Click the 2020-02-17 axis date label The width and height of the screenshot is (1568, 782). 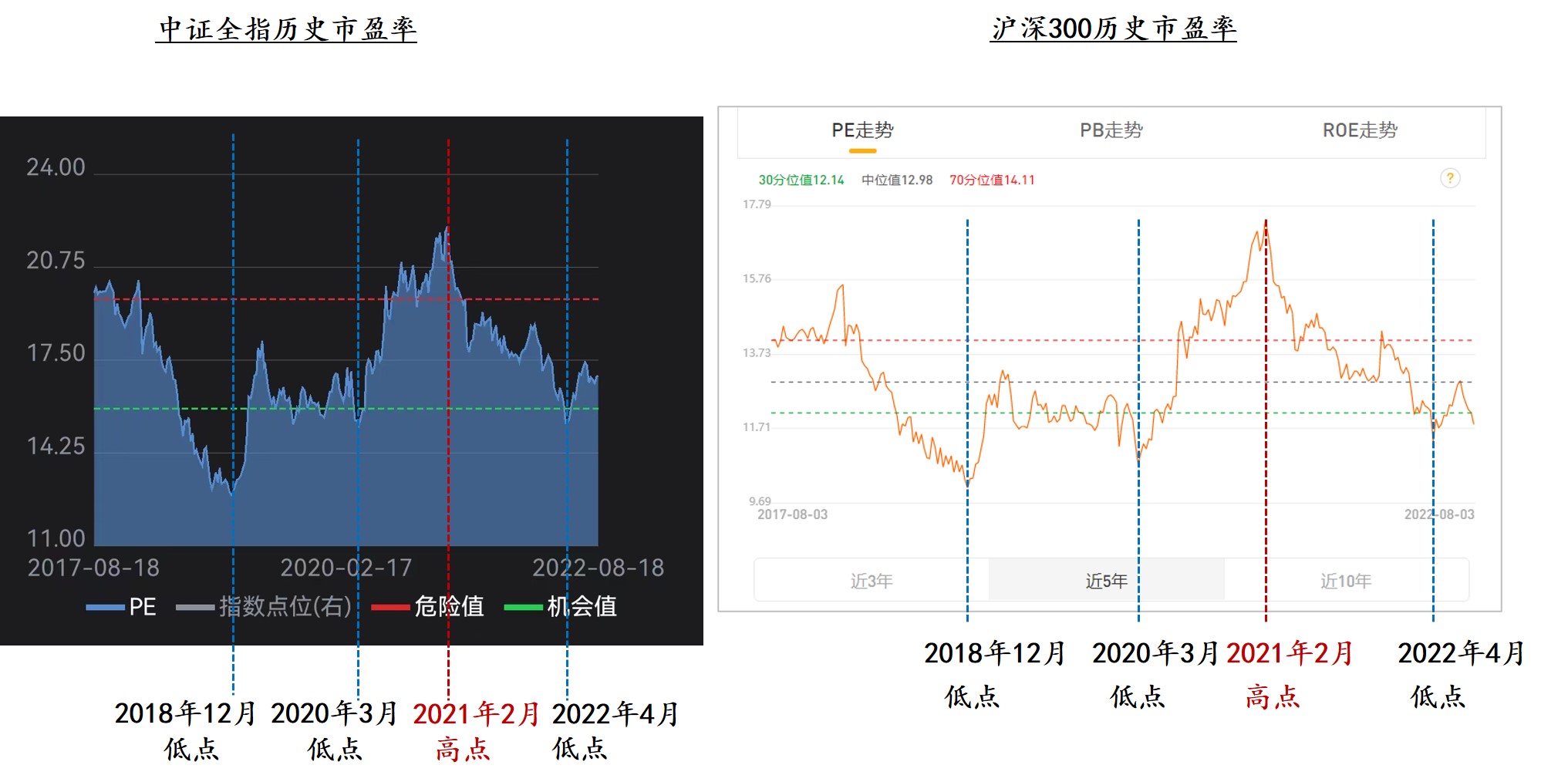346,568
